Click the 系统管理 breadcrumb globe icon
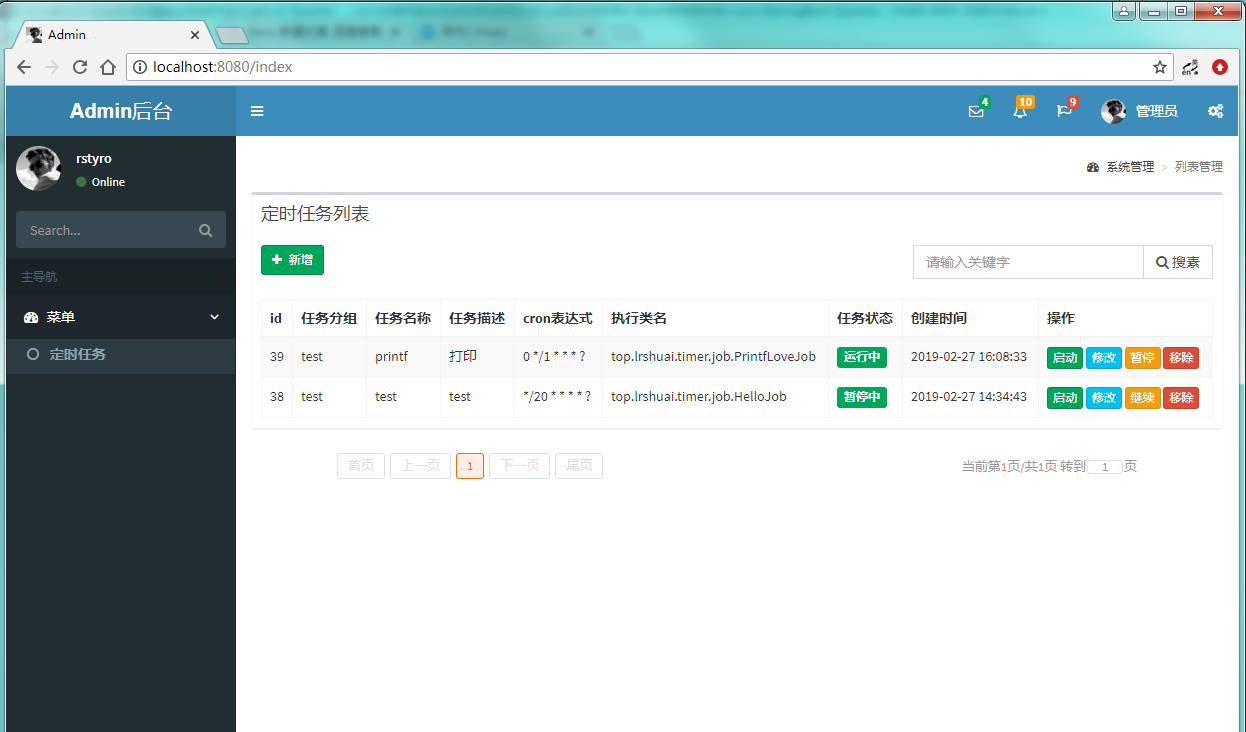Viewport: 1246px width, 732px height. 1092,167
